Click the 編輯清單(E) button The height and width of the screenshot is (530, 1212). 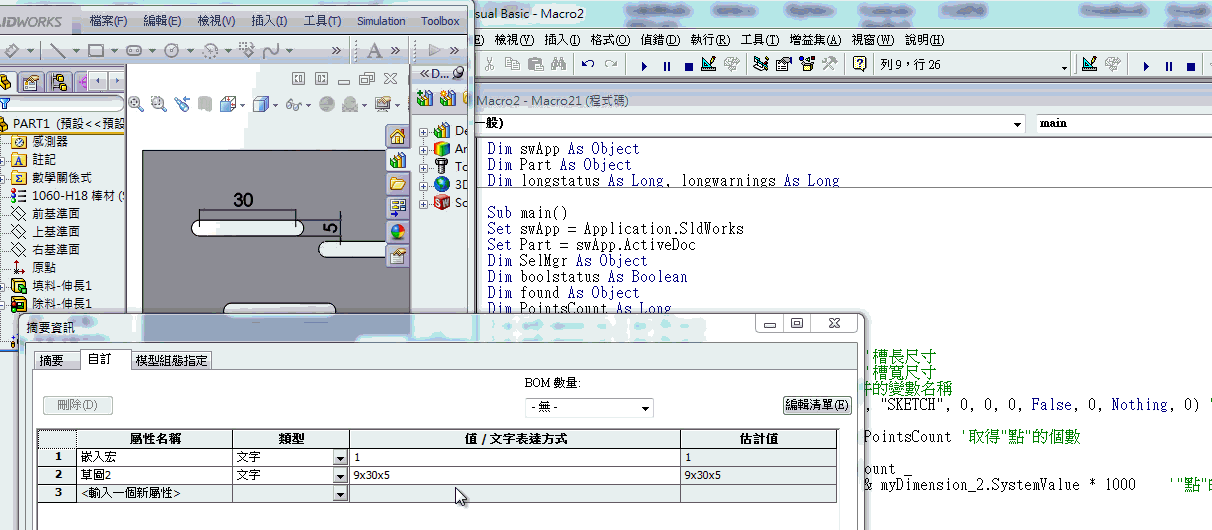816,405
